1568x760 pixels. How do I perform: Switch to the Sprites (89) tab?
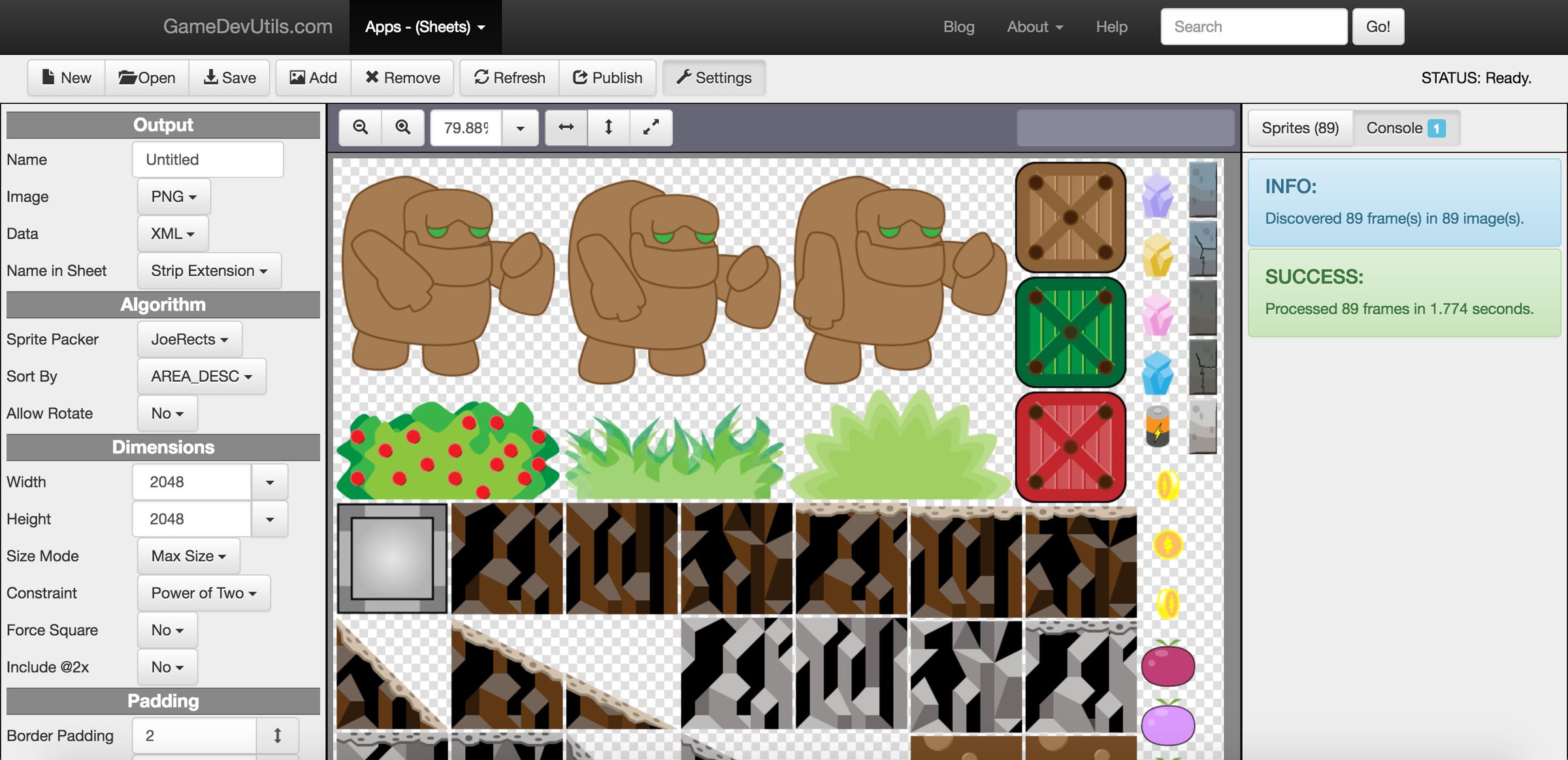(x=1299, y=128)
